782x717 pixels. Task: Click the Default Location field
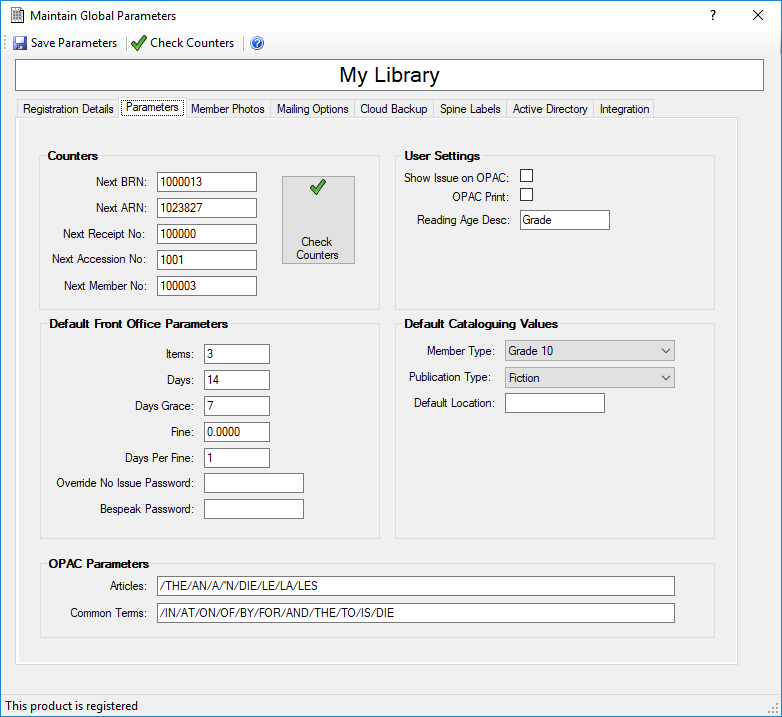tap(555, 403)
